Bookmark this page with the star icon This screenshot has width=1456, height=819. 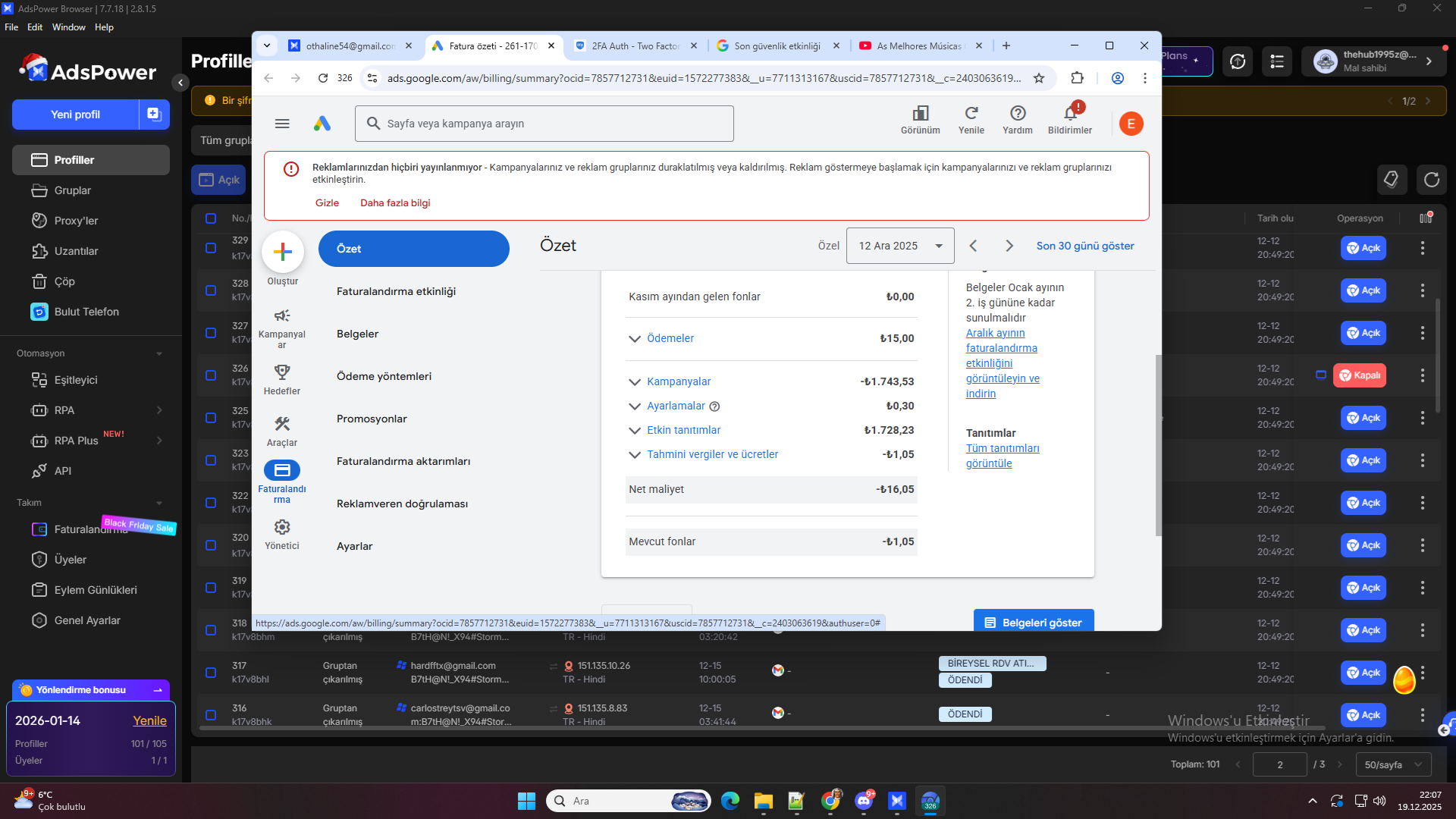pyautogui.click(x=1039, y=78)
